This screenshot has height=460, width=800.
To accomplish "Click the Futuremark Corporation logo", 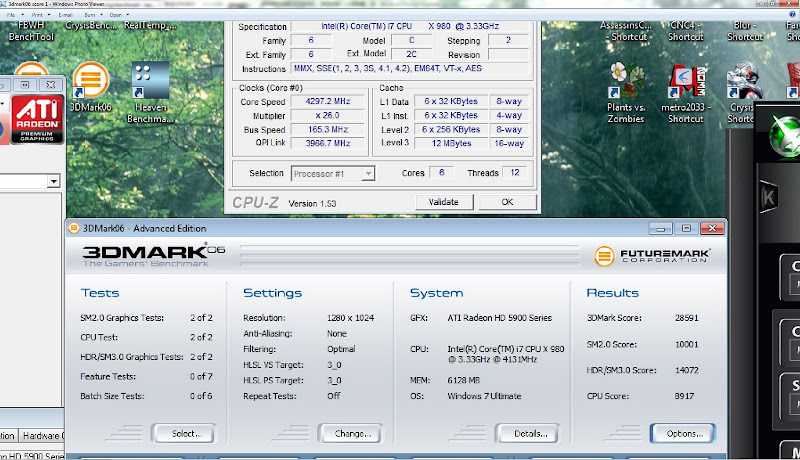I will pos(658,256).
